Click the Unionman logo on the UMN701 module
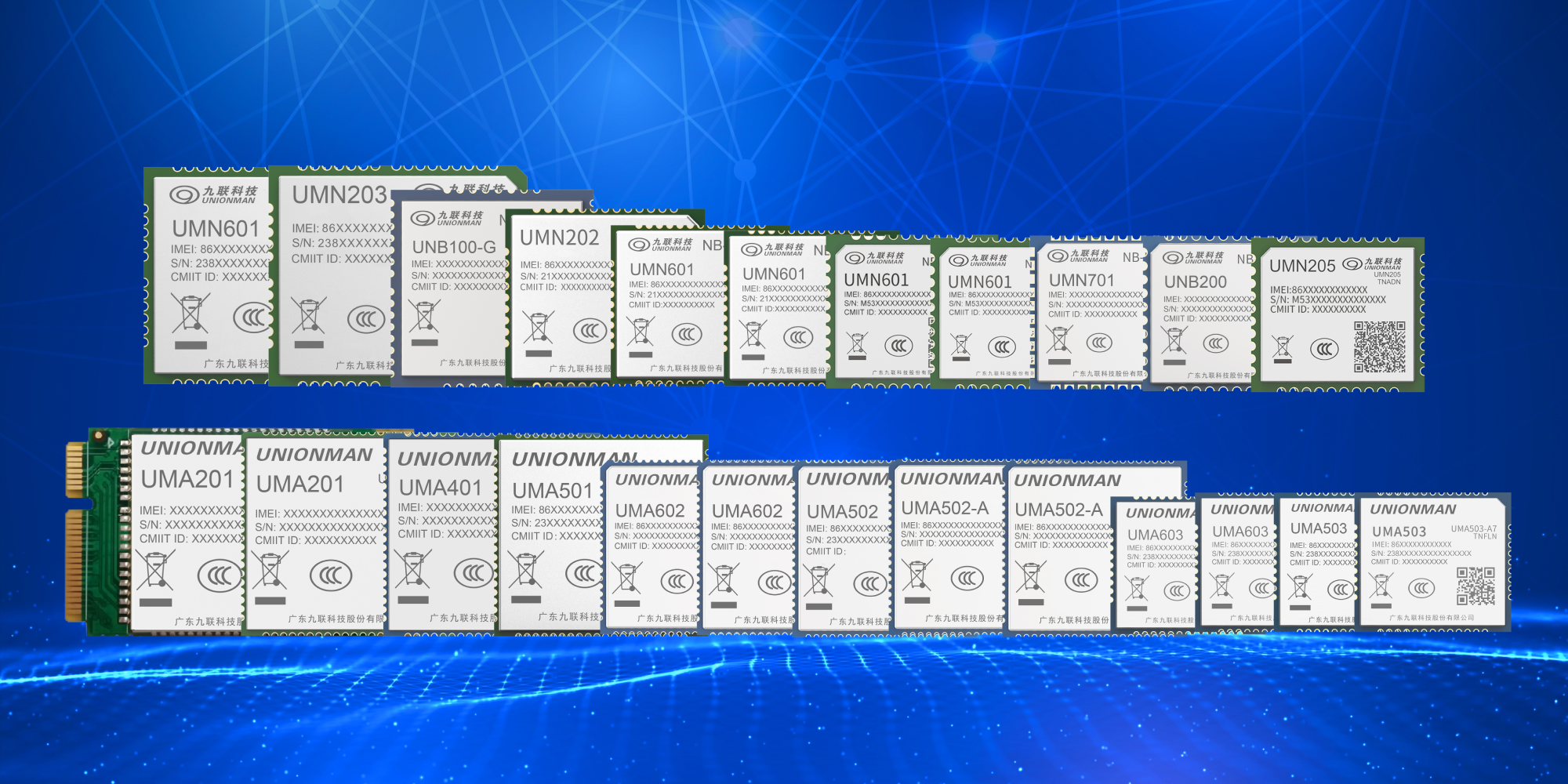 point(1079,256)
